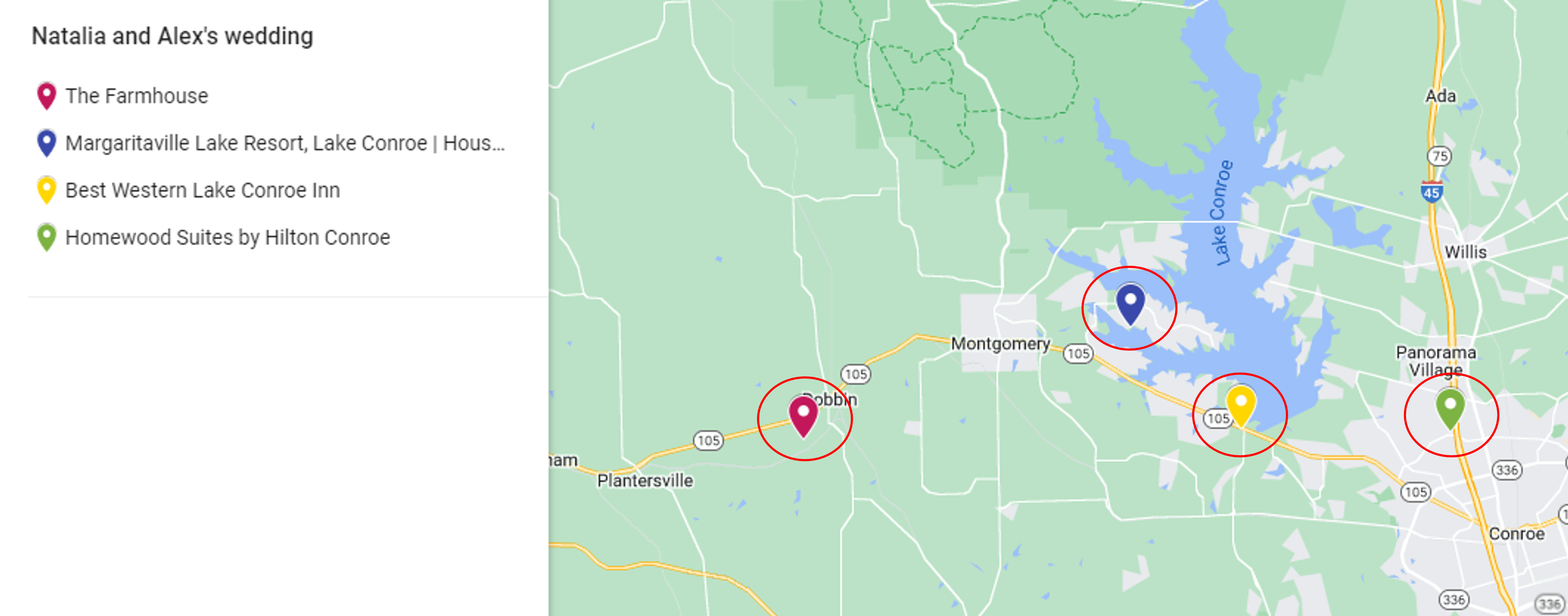Click the magenta pin icon beside The Farmhouse
Viewport: 1568px width, 616px height.
(47, 96)
